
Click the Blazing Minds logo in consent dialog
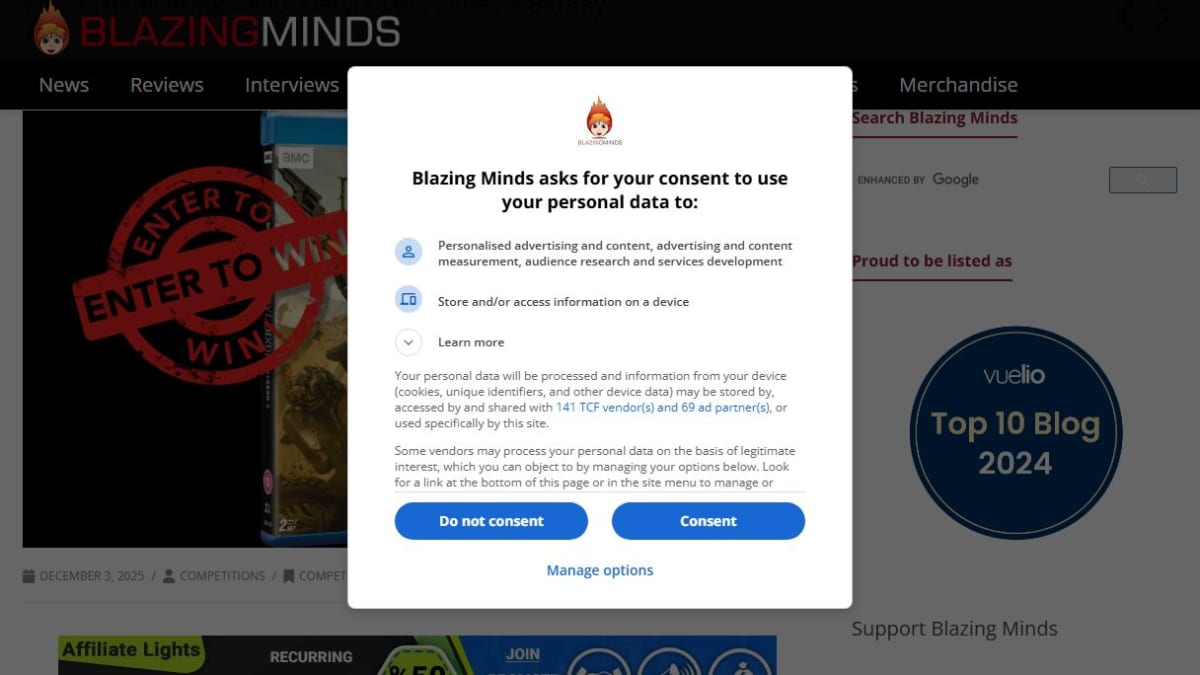point(600,122)
